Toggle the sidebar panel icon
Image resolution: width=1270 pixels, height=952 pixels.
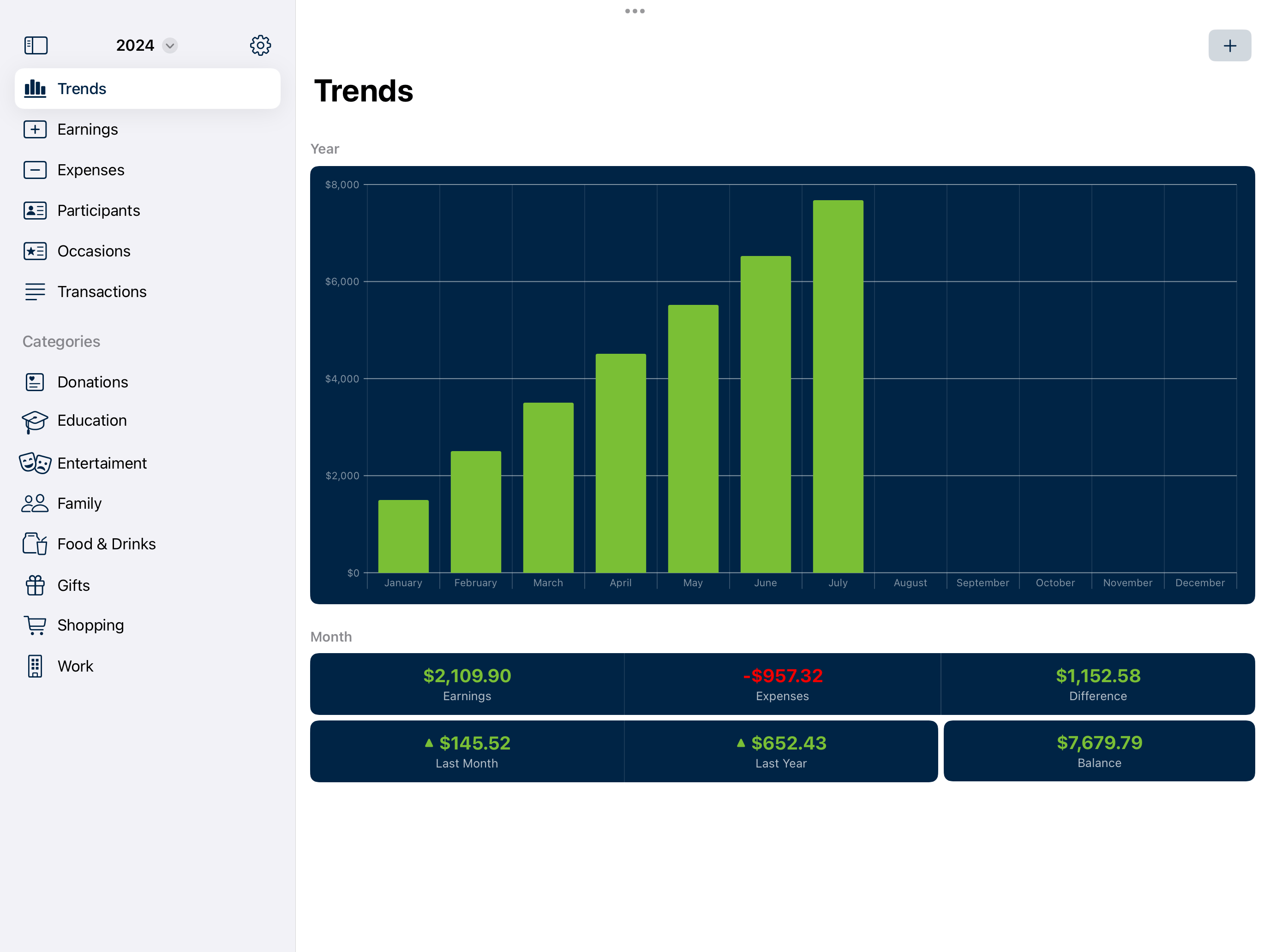[x=36, y=45]
